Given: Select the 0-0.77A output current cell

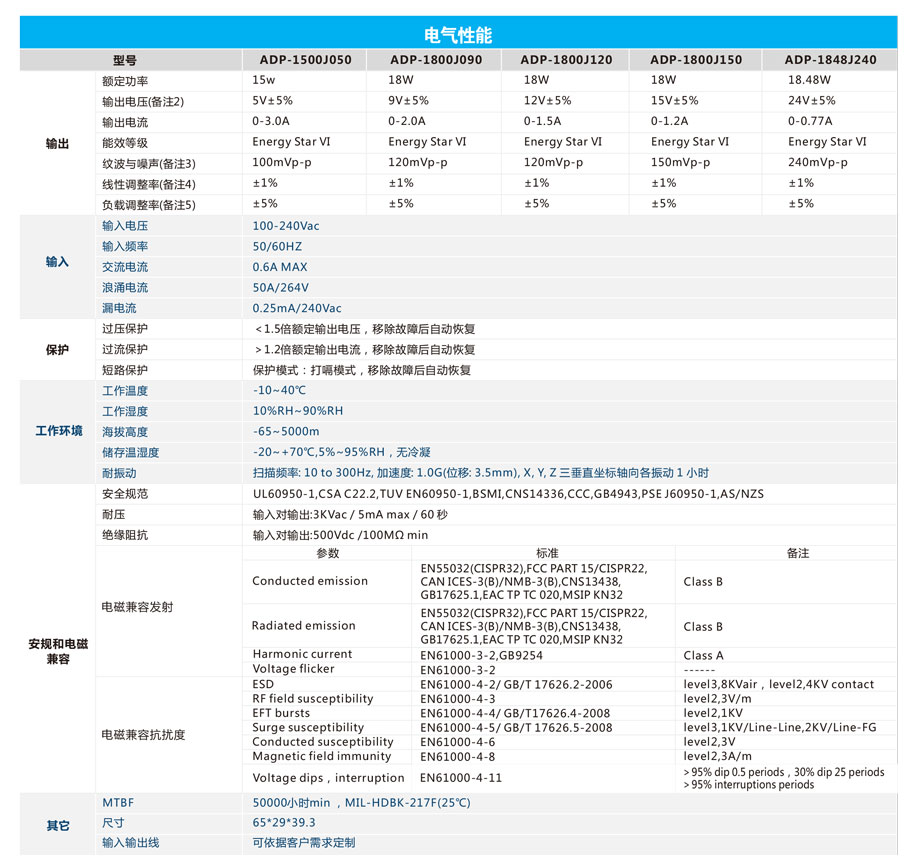Looking at the screenshot, I should click(810, 121).
